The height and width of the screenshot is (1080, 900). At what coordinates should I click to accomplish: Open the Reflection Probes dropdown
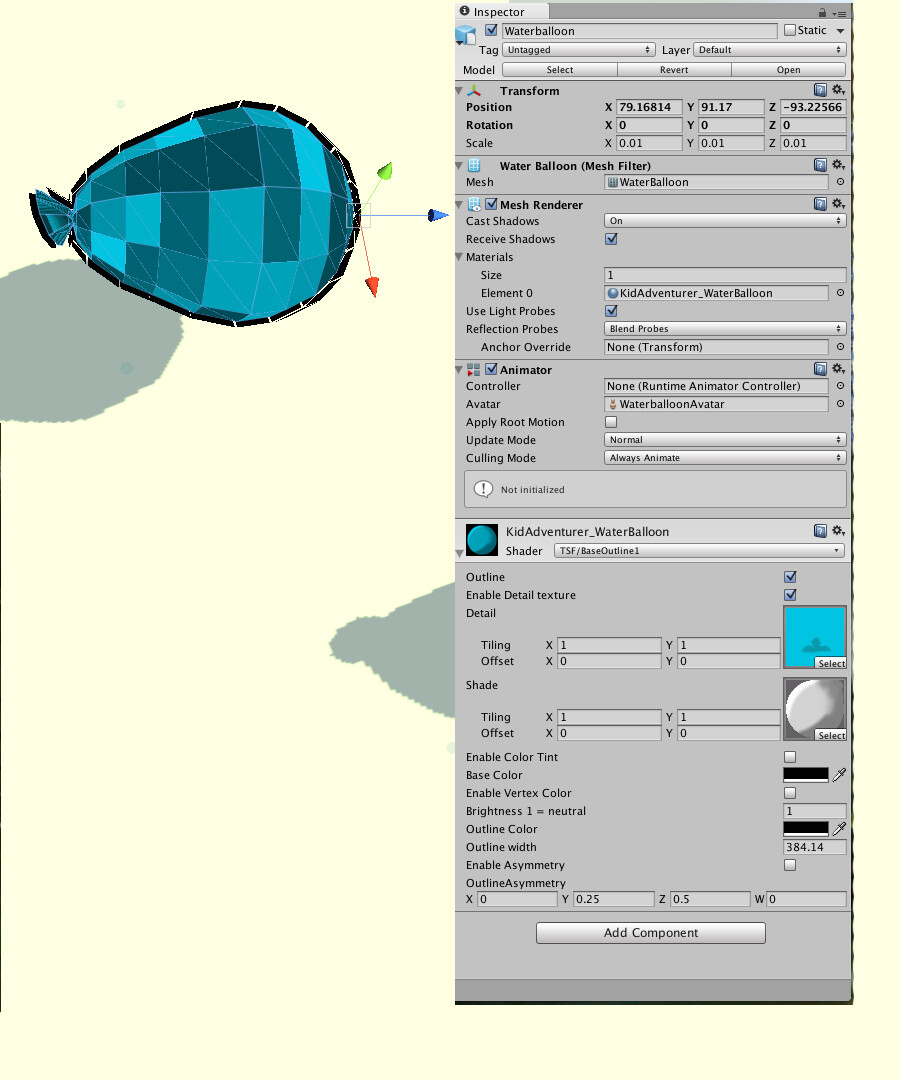(x=725, y=329)
